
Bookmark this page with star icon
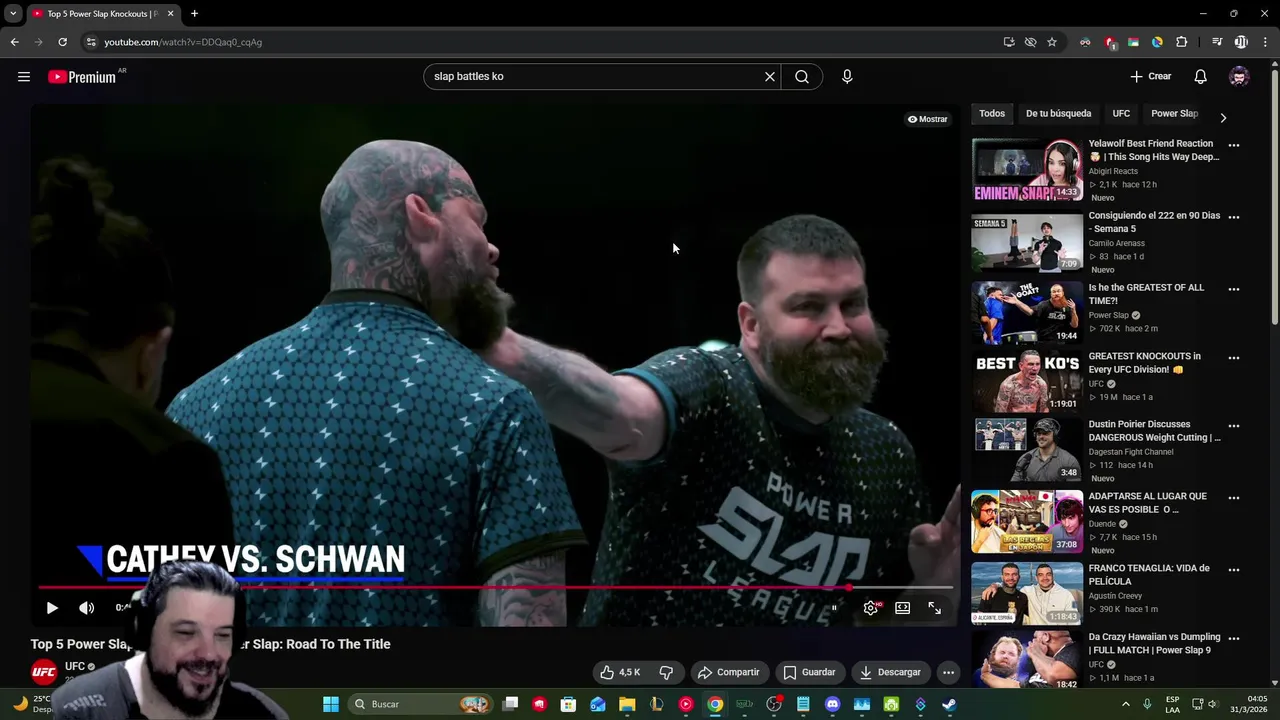1052,42
